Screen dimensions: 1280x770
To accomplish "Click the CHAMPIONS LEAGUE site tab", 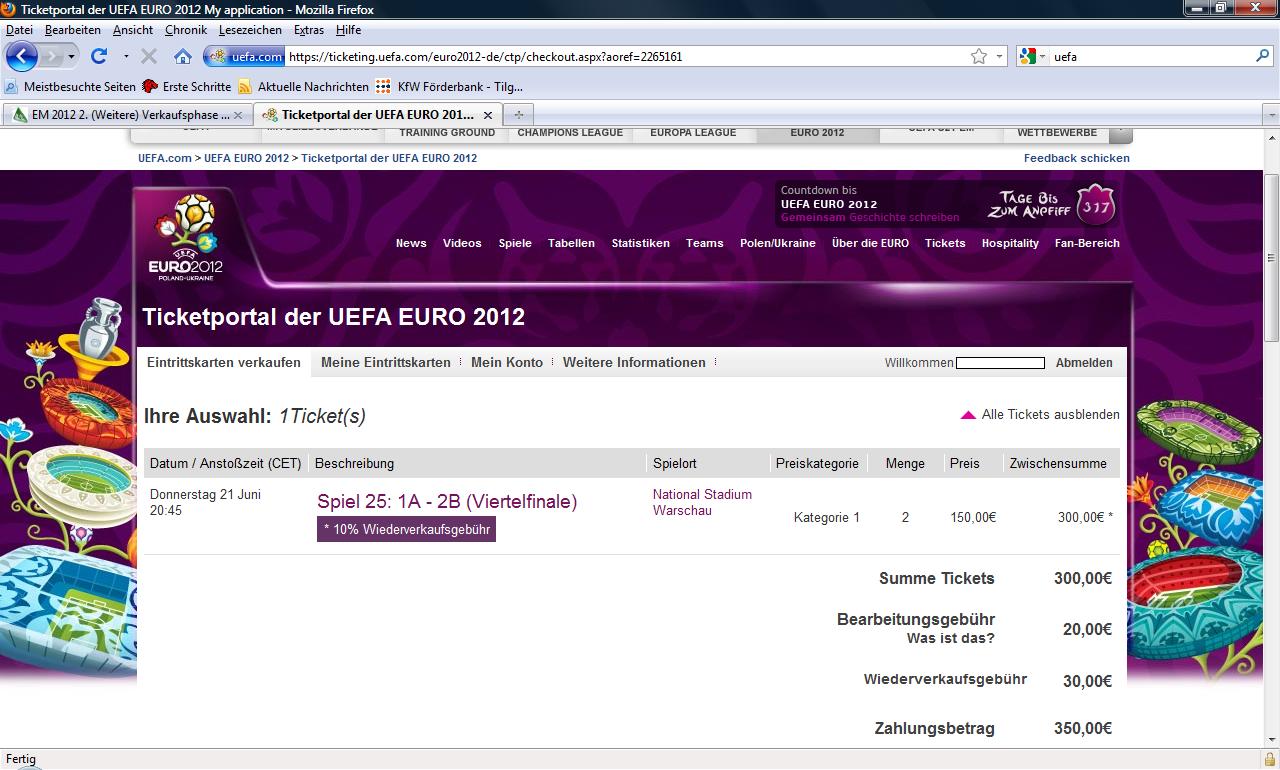I will coord(570,132).
